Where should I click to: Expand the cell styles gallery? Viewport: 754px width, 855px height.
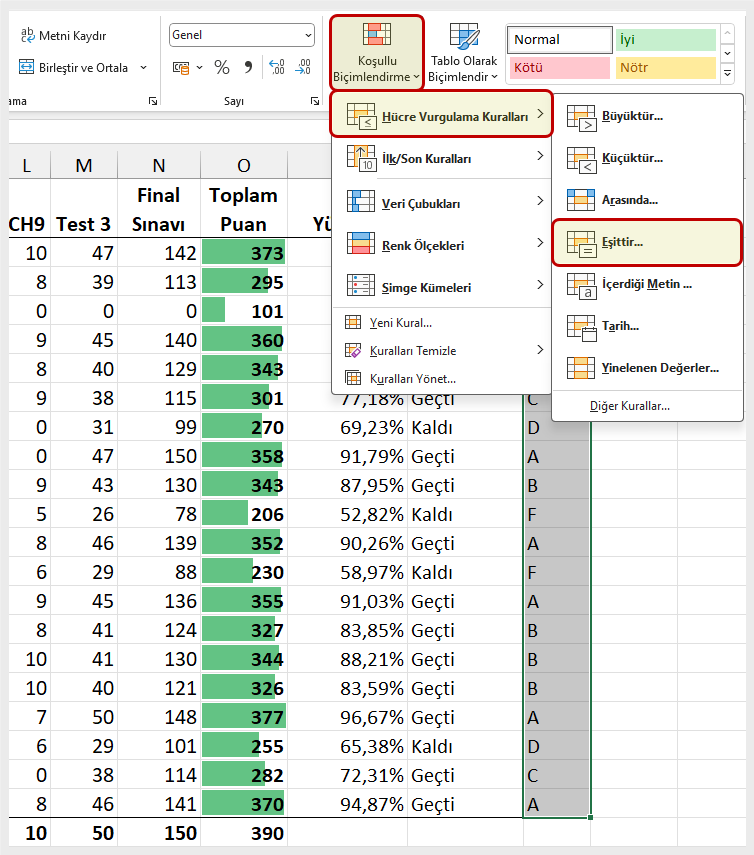(x=727, y=73)
